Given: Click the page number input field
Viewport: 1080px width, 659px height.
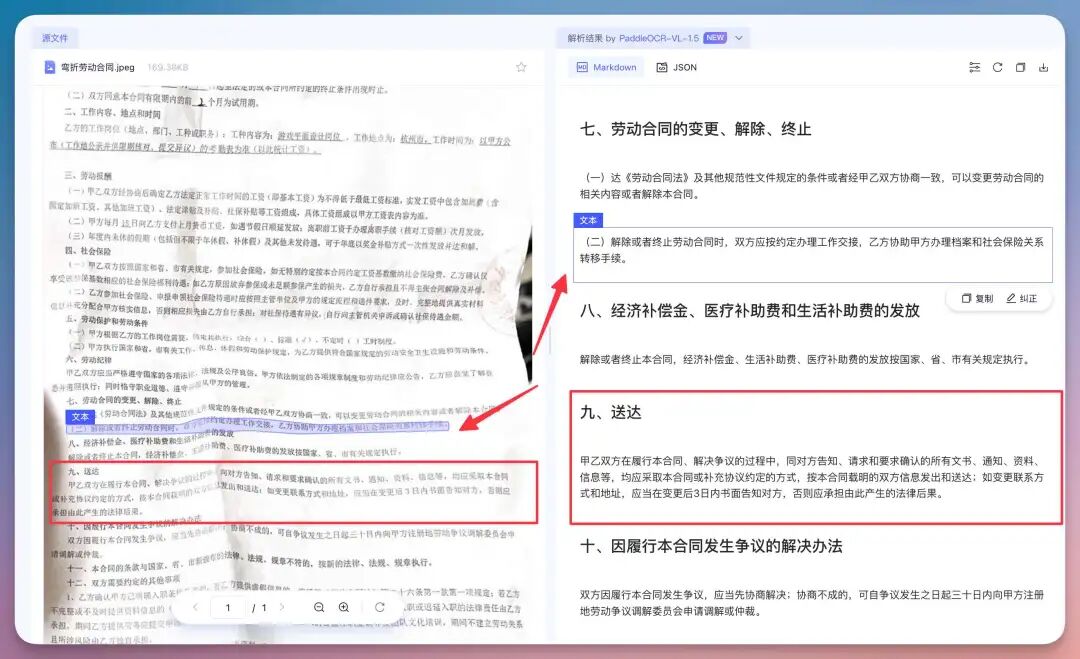Looking at the screenshot, I should click(228, 606).
